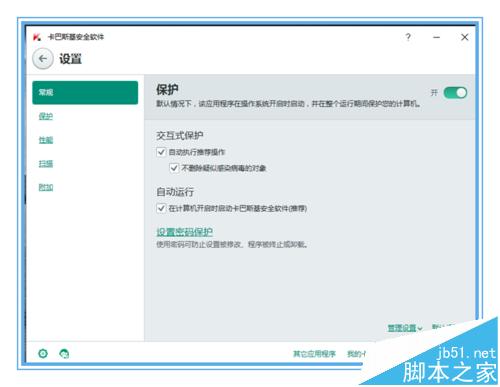Close the Kaspersky settings window
The width and height of the screenshot is (500, 387).
pos(464,37)
